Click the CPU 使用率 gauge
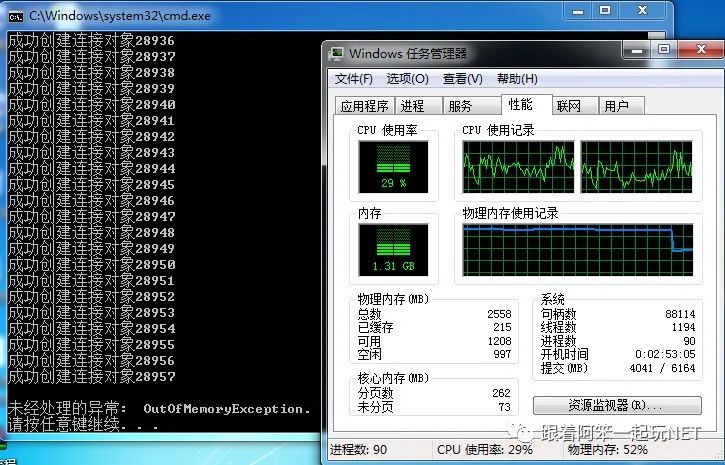Viewport: 725px width, 465px height. pos(393,167)
